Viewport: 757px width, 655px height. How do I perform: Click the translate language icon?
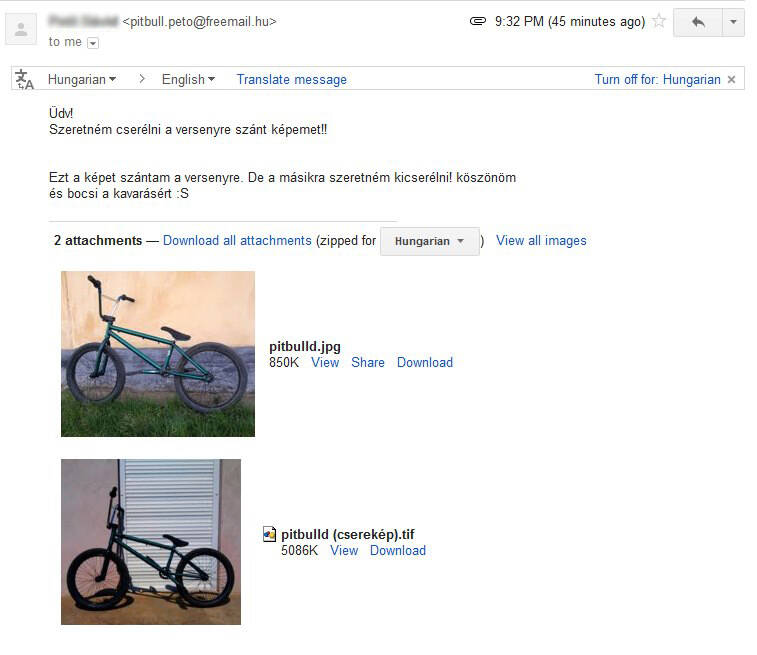(24, 79)
